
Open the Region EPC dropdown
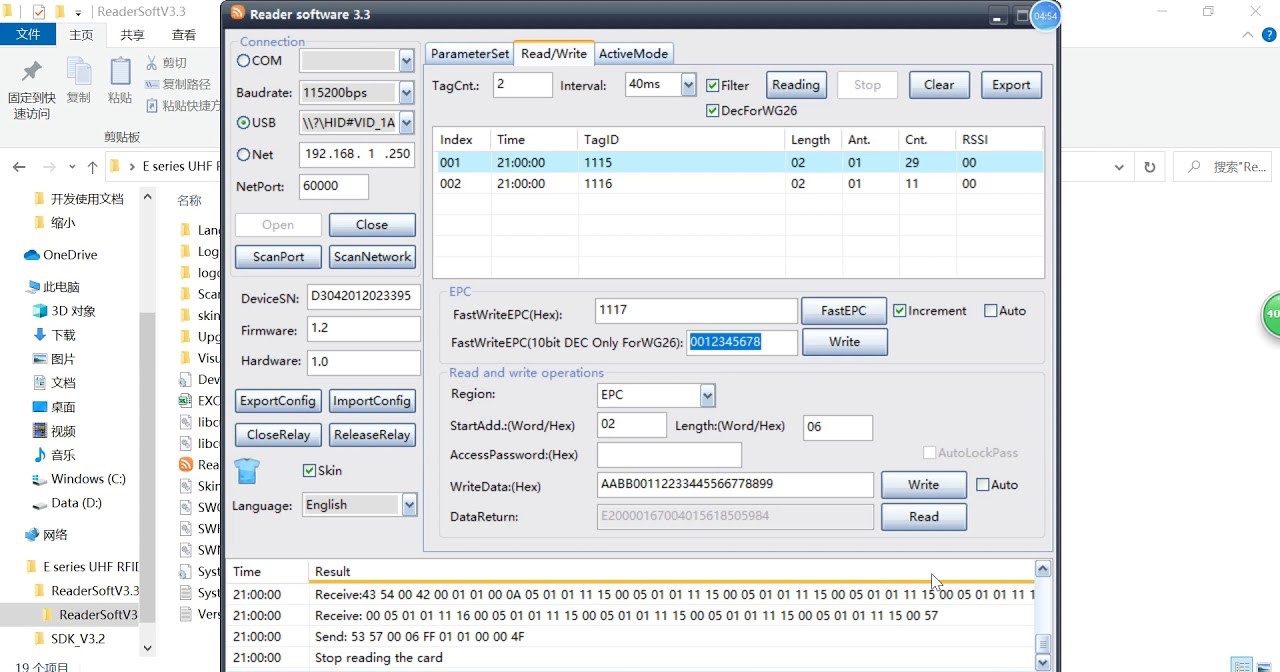[707, 396]
